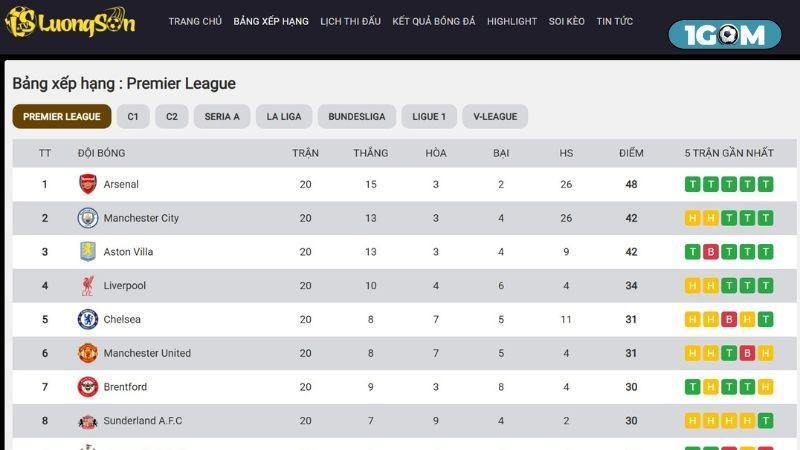Screen dimensions: 800x450
Task: Open the Bundesliga league tab
Action: (356, 117)
